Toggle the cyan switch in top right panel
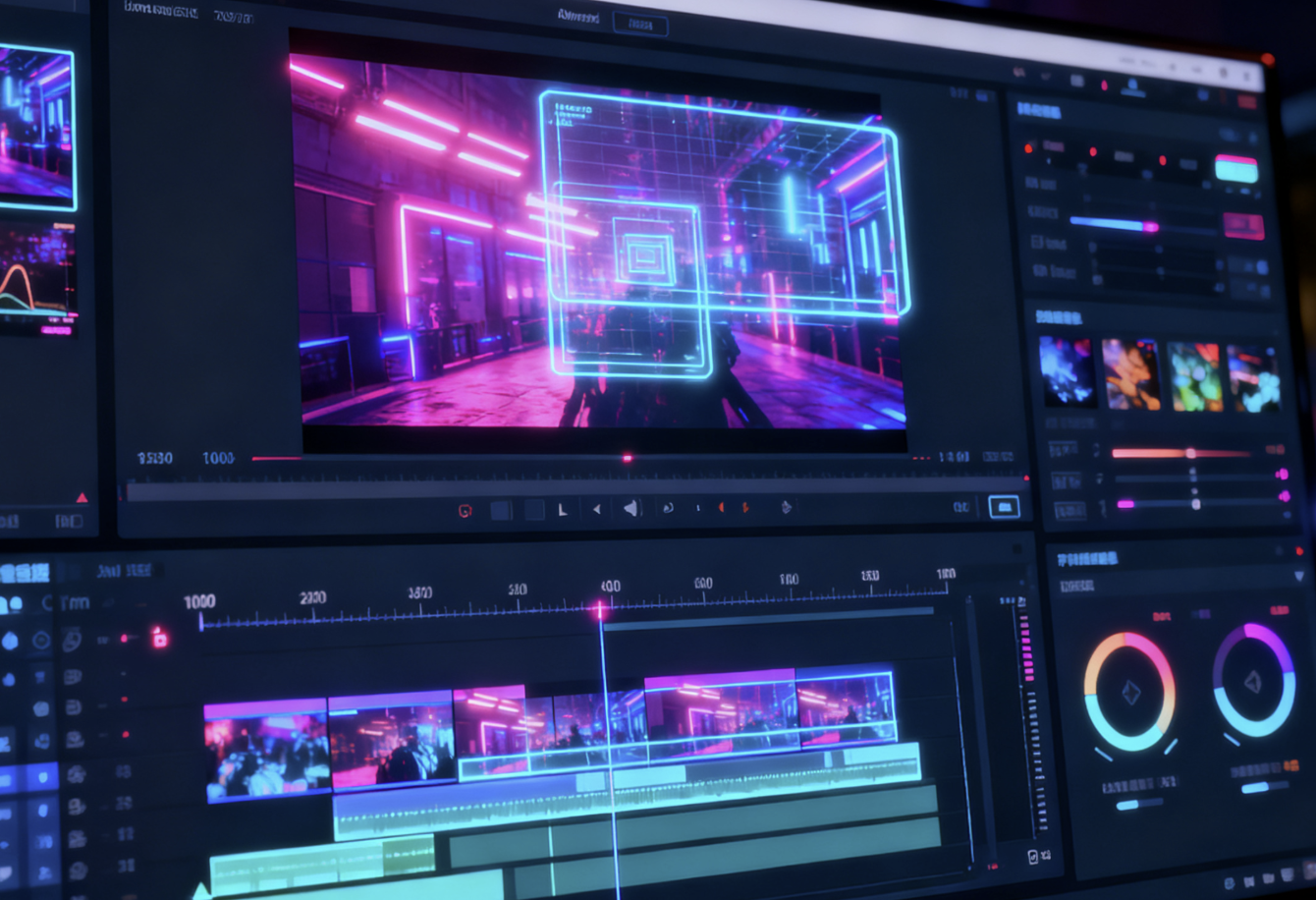 (1235, 168)
